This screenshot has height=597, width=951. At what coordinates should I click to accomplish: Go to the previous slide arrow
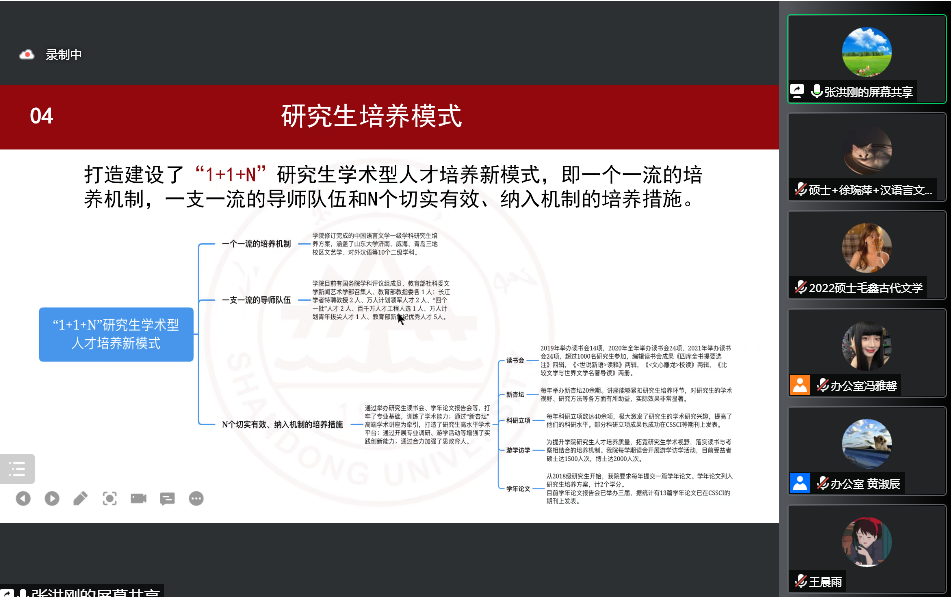(x=23, y=498)
